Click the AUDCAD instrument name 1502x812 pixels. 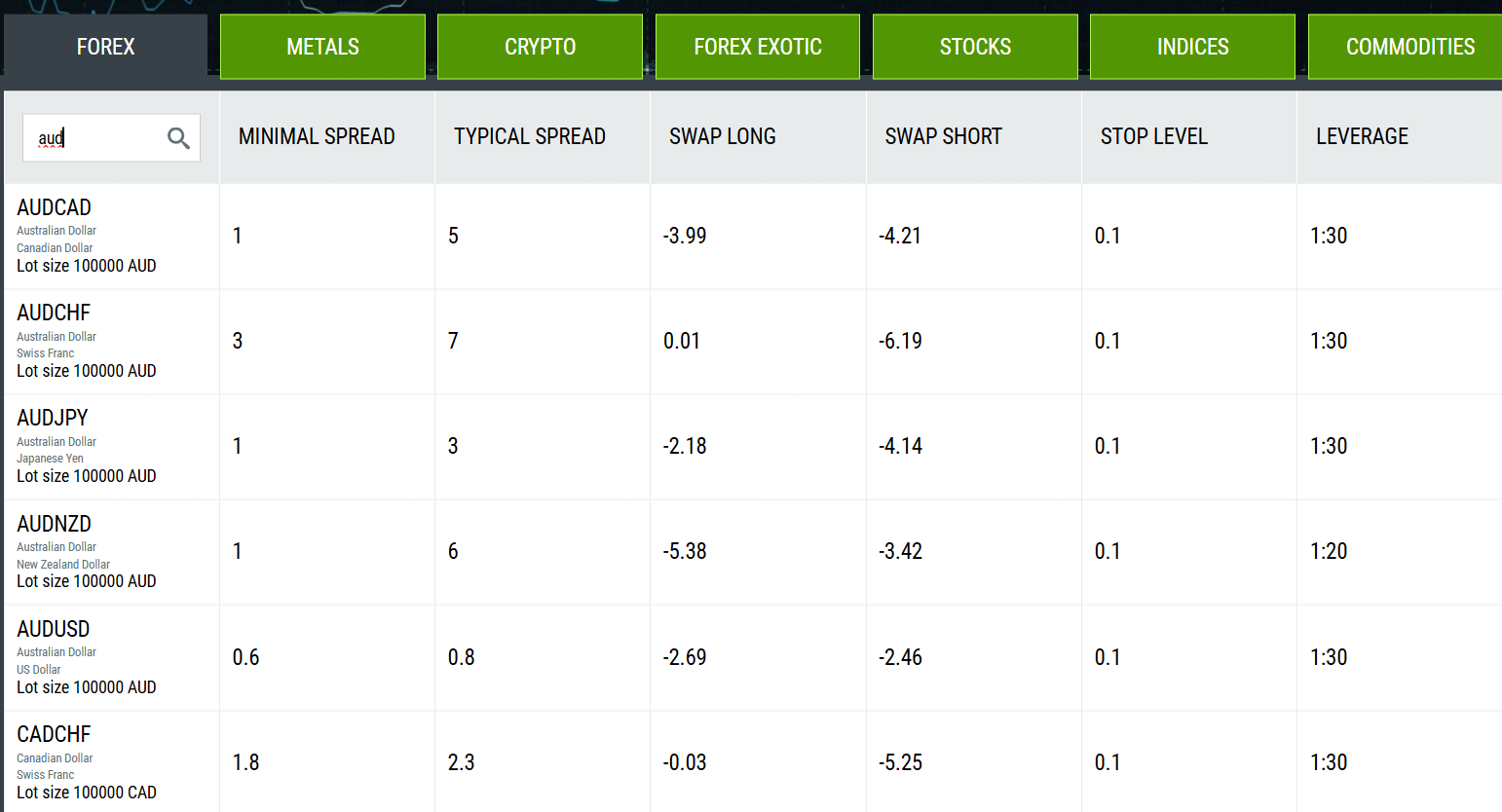click(55, 207)
